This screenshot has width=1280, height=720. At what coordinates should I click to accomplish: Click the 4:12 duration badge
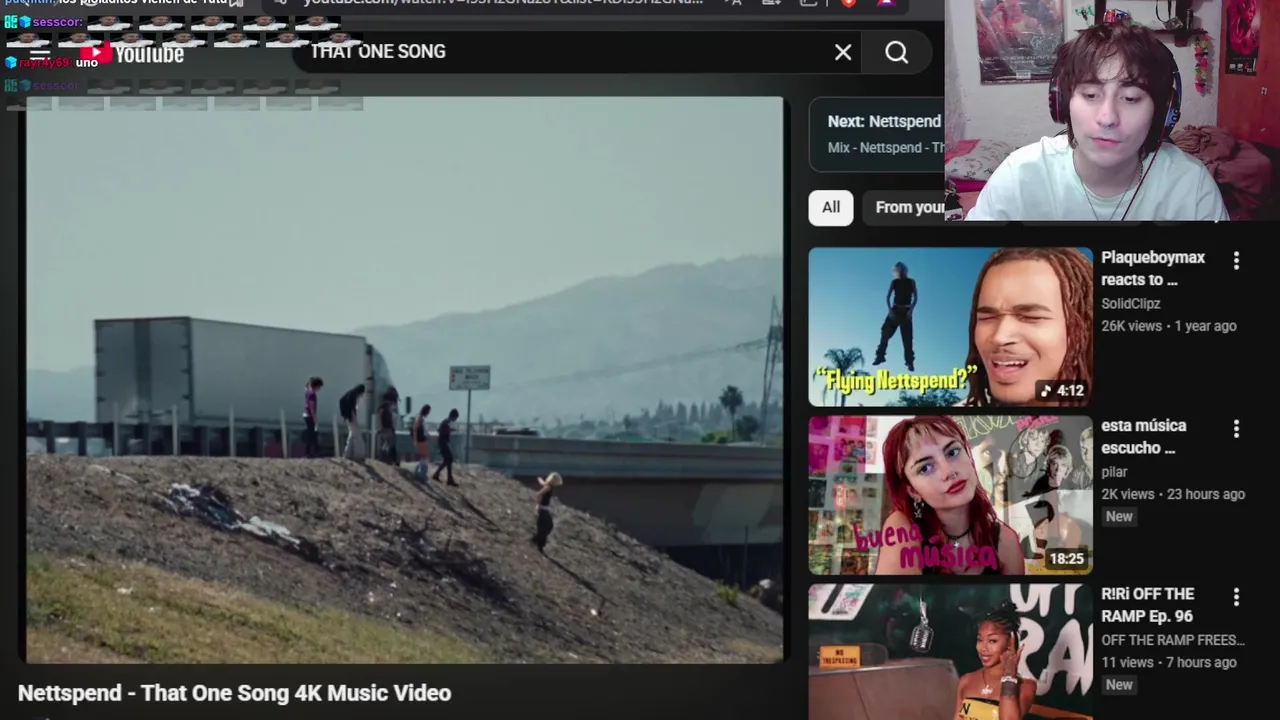click(1062, 390)
